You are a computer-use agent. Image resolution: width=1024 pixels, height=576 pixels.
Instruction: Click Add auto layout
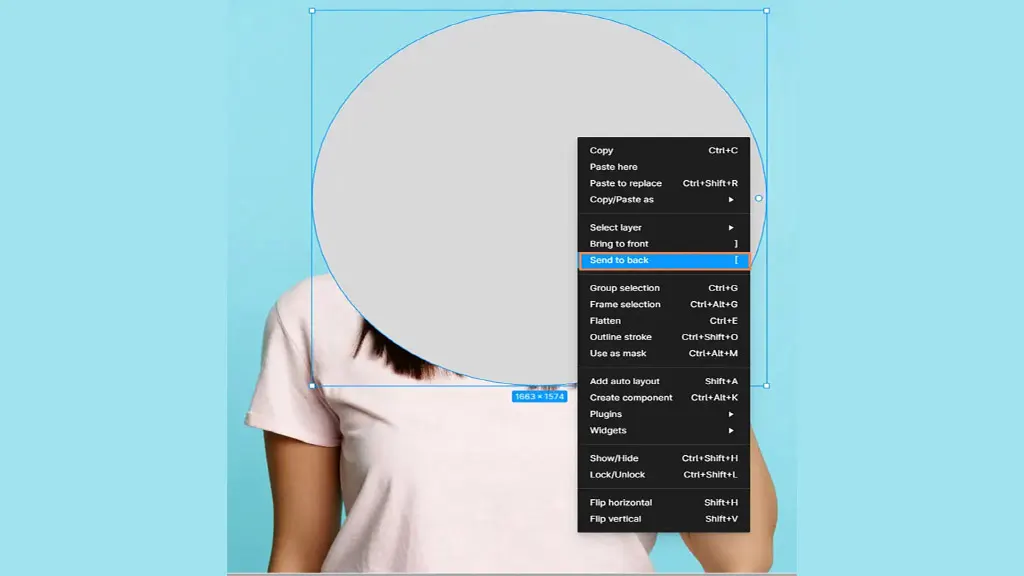pyautogui.click(x=664, y=381)
